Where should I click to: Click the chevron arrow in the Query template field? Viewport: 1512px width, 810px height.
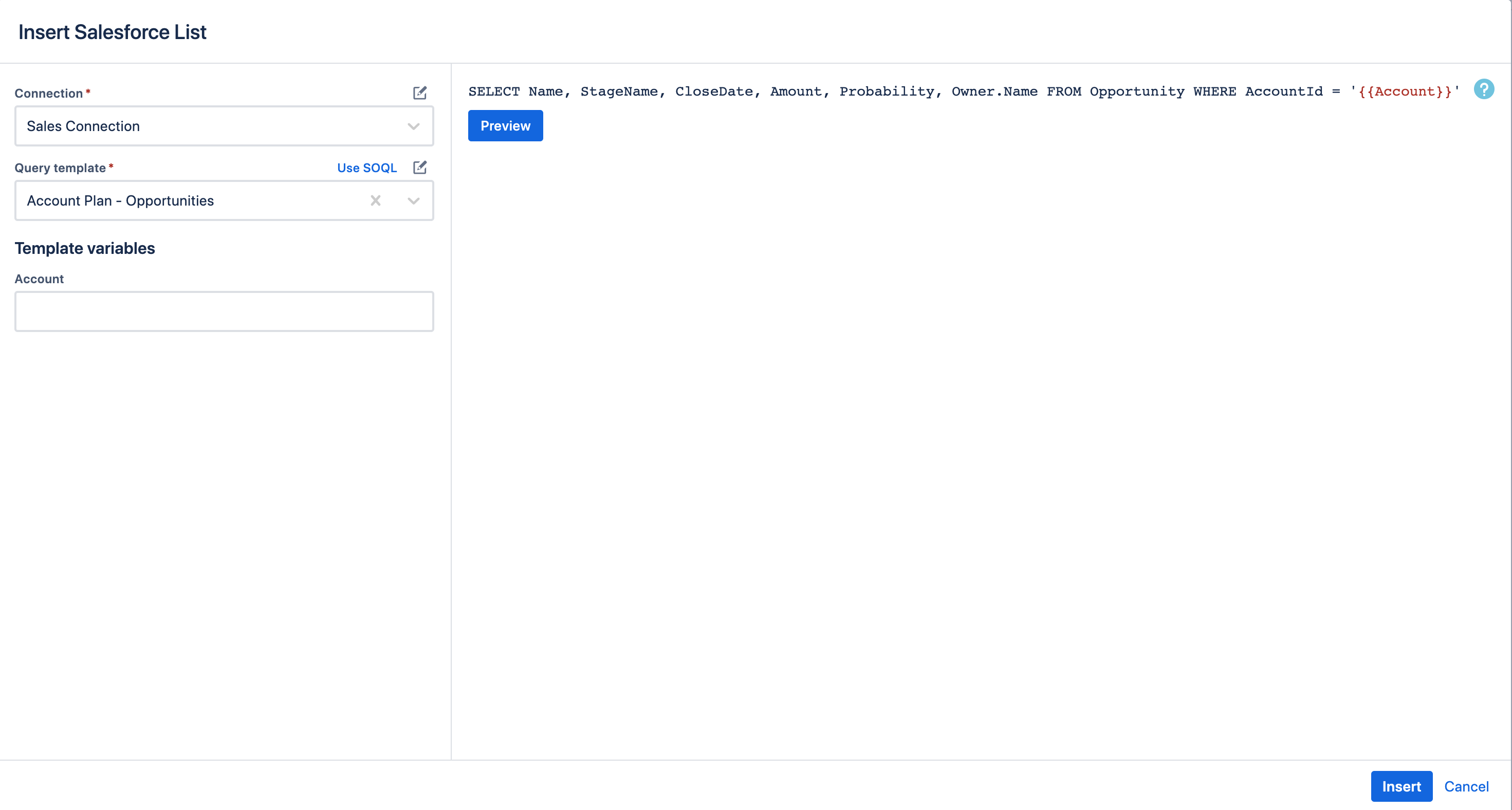(413, 201)
